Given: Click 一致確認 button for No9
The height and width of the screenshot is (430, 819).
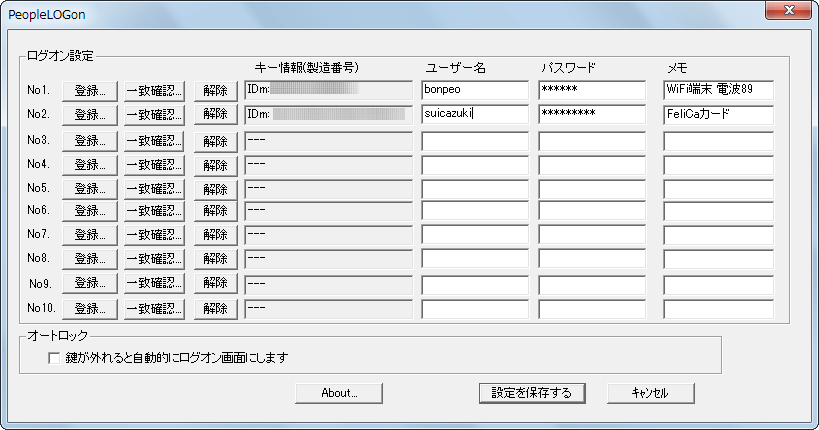Looking at the screenshot, I should coord(154,283).
